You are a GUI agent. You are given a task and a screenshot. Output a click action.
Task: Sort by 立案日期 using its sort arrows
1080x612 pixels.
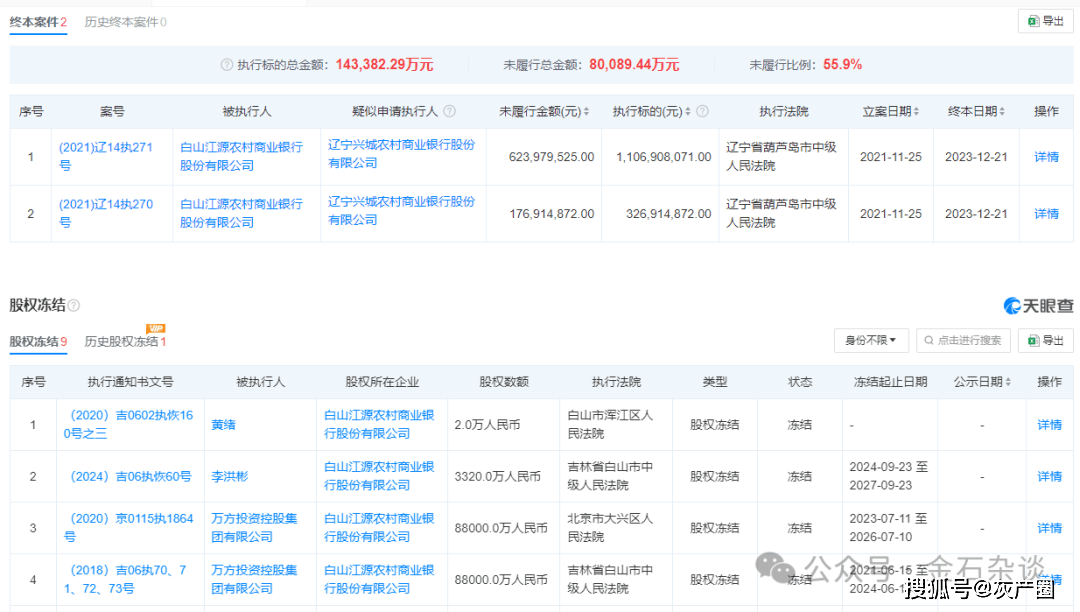[916, 112]
